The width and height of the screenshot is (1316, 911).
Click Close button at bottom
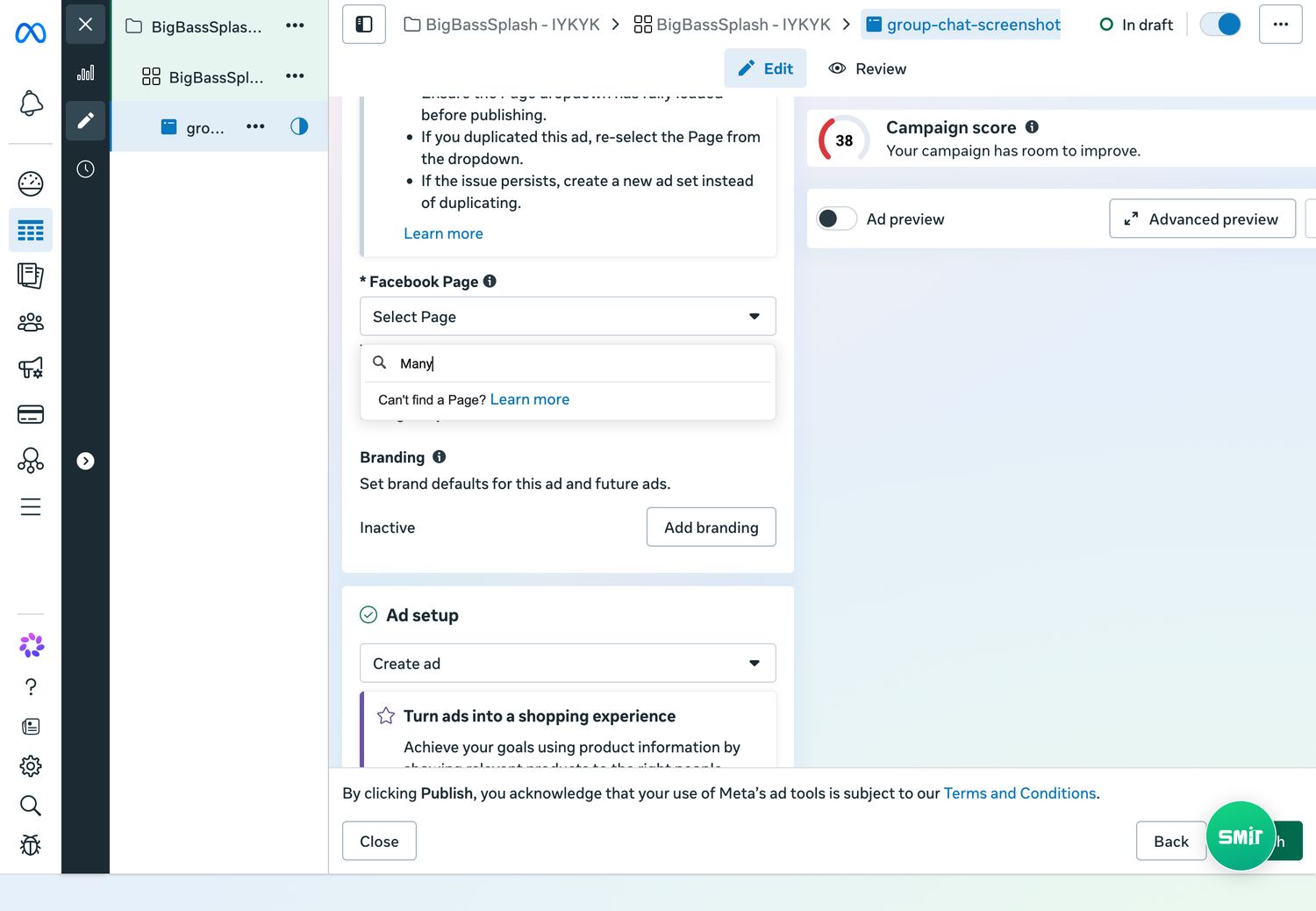379,841
